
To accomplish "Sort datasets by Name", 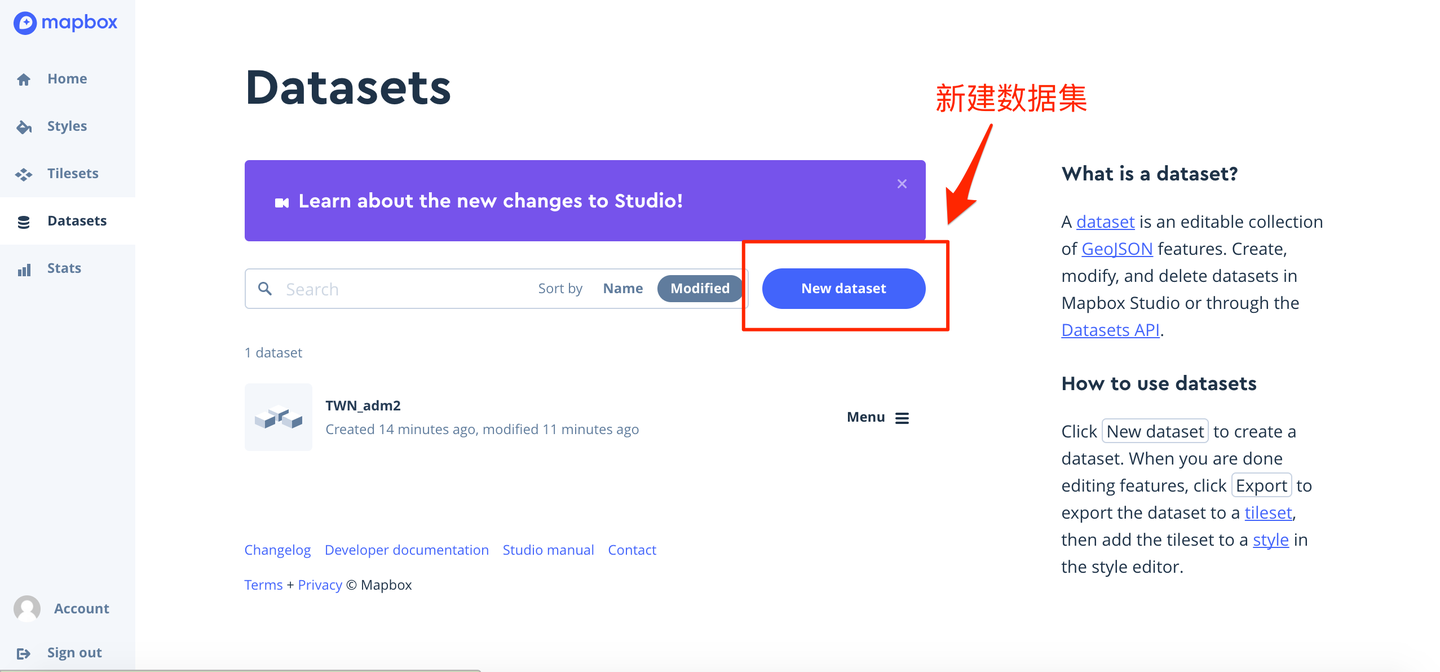I will point(623,288).
